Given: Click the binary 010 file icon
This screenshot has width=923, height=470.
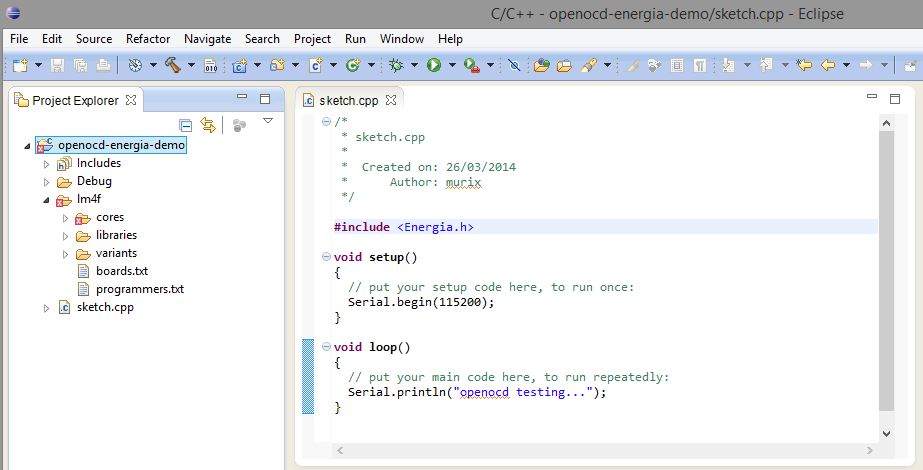Looking at the screenshot, I should tap(211, 65).
